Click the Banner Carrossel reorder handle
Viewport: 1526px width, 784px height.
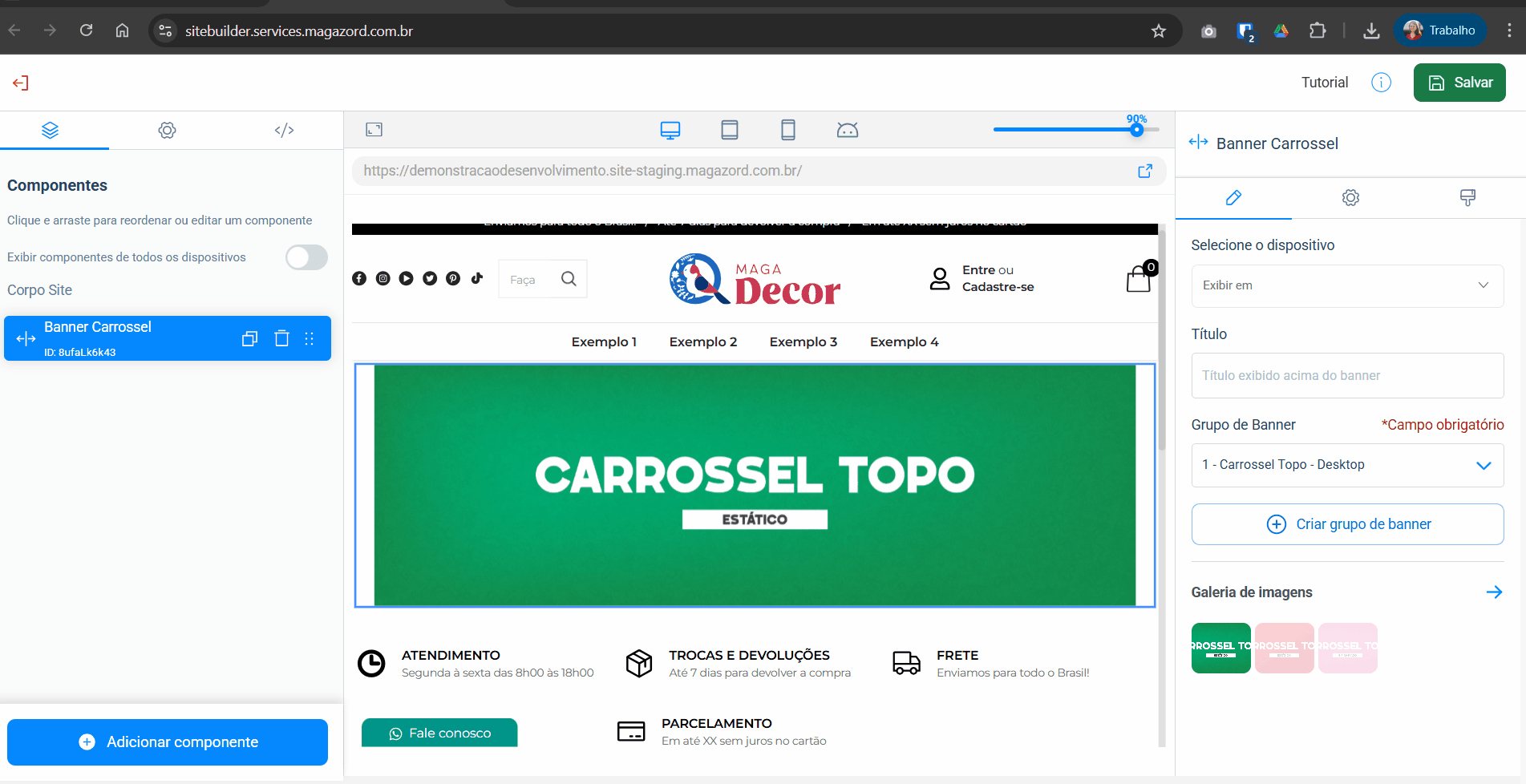310,338
